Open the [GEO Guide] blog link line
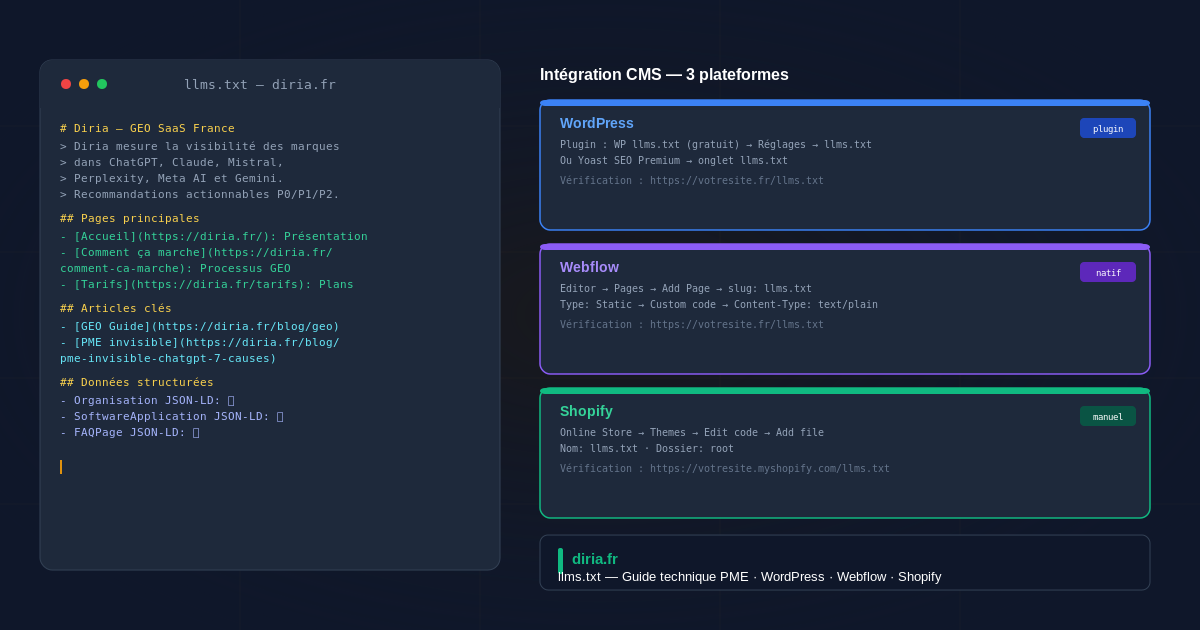1200x630 pixels. 200,326
